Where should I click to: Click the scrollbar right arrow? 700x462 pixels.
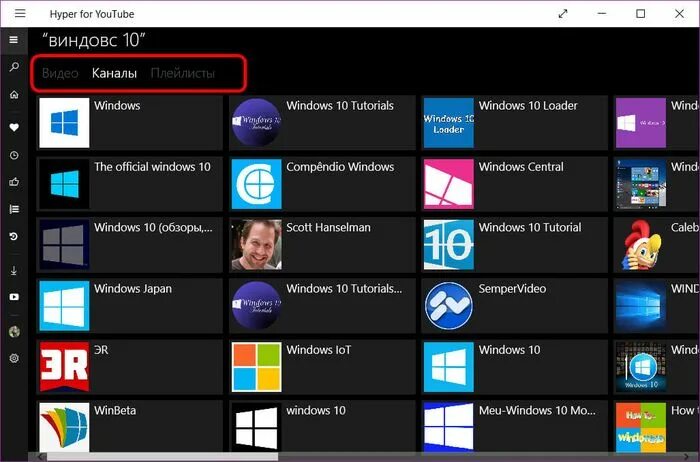[x=688, y=457]
